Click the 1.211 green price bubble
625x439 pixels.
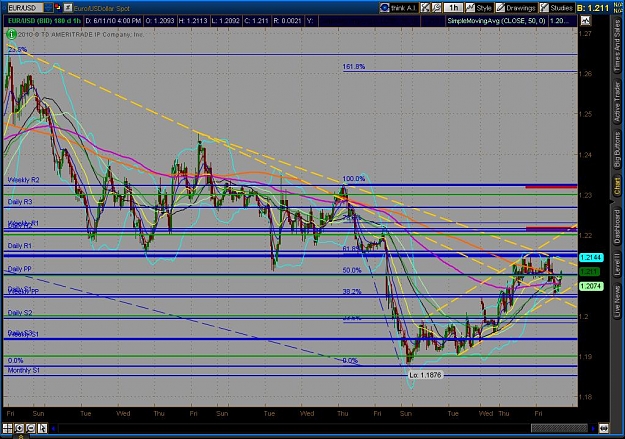click(589, 272)
